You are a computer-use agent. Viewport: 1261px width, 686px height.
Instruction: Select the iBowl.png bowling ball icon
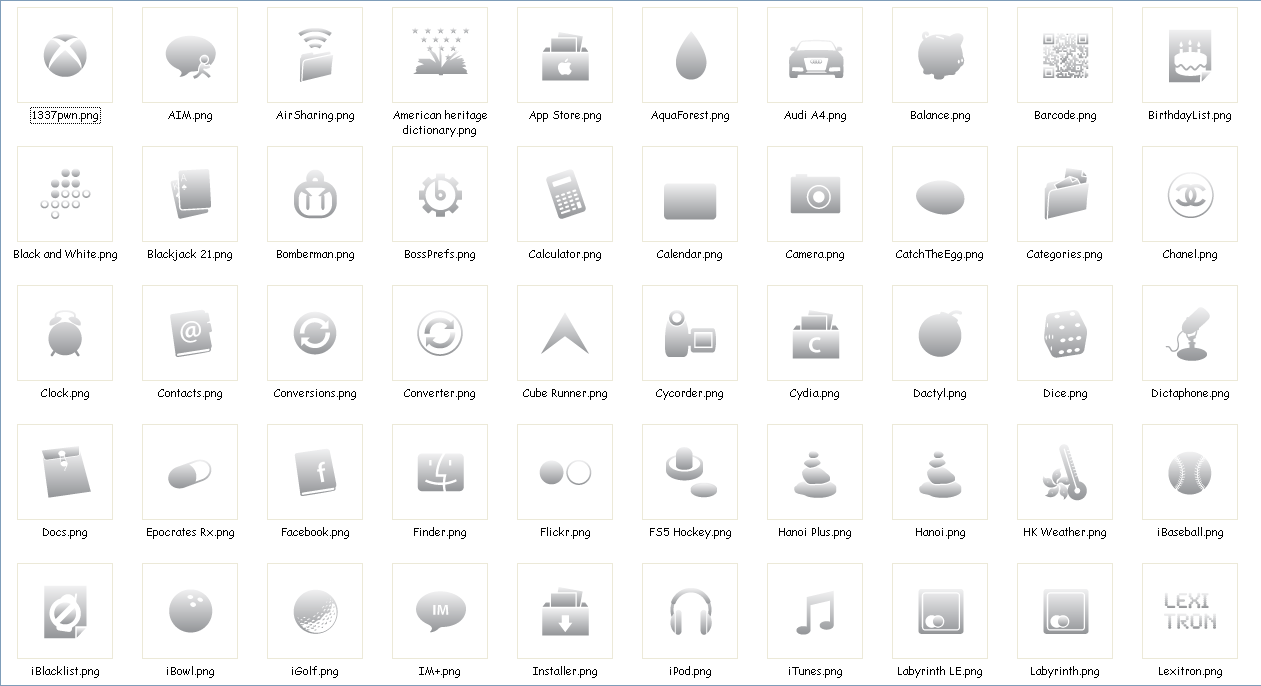point(190,611)
